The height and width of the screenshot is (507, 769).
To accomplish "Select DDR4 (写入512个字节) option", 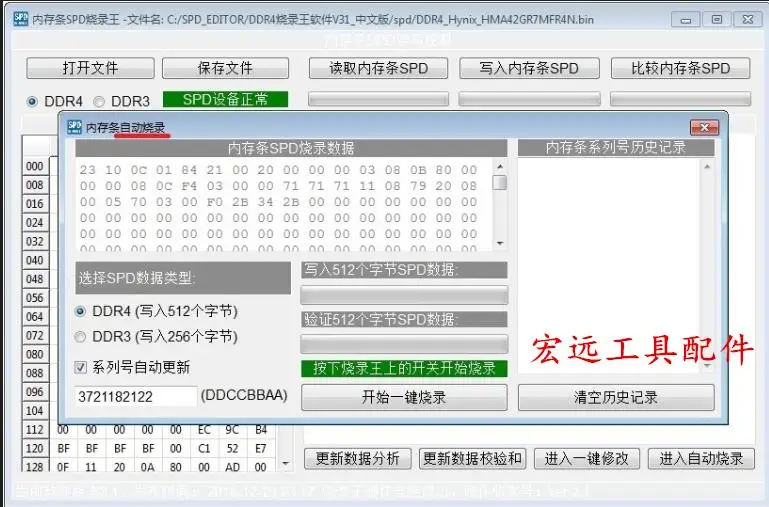I will pyautogui.click(x=80, y=311).
